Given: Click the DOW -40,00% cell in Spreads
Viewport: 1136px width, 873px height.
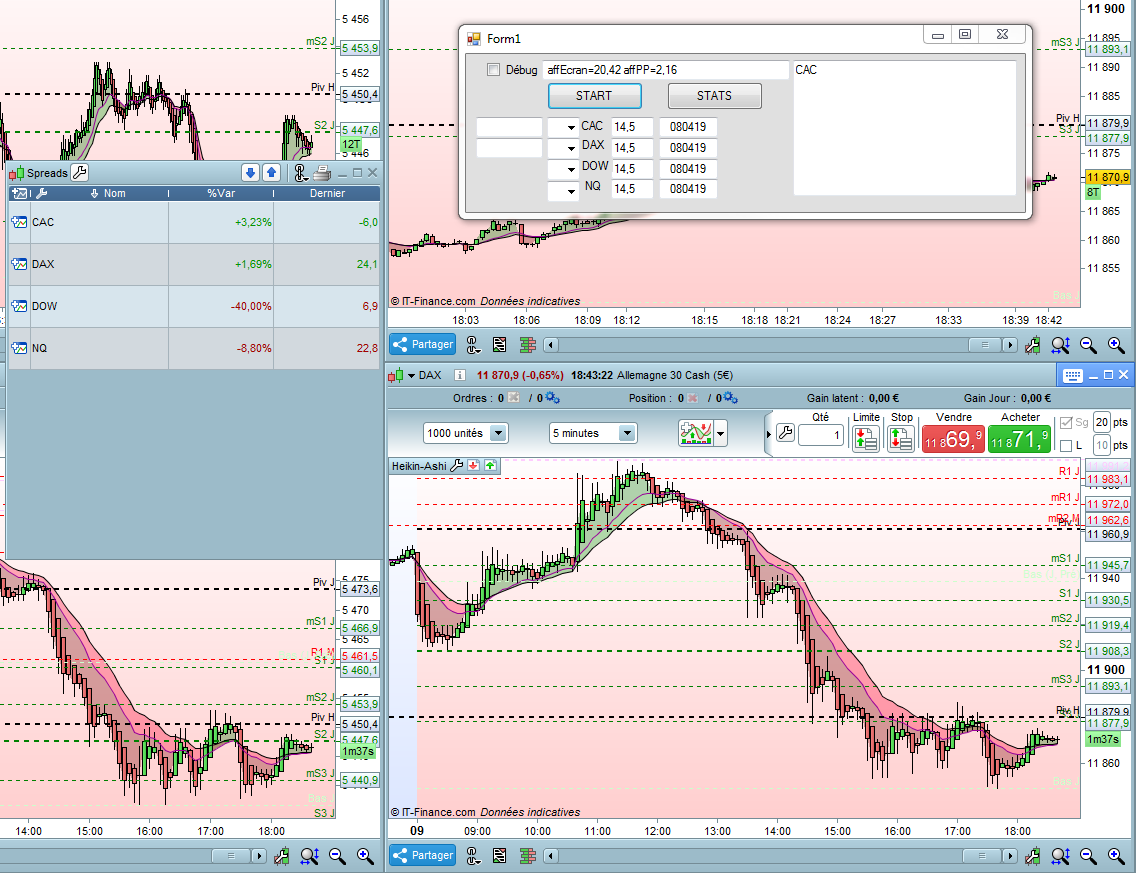Looking at the screenshot, I should pos(221,306).
